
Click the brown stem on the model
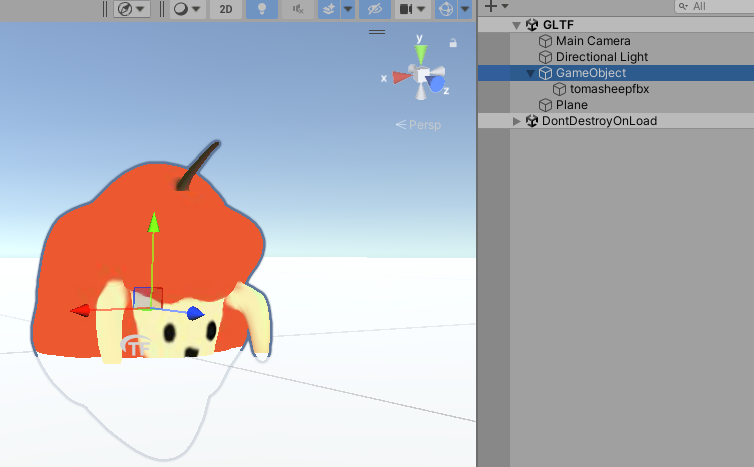198,166
